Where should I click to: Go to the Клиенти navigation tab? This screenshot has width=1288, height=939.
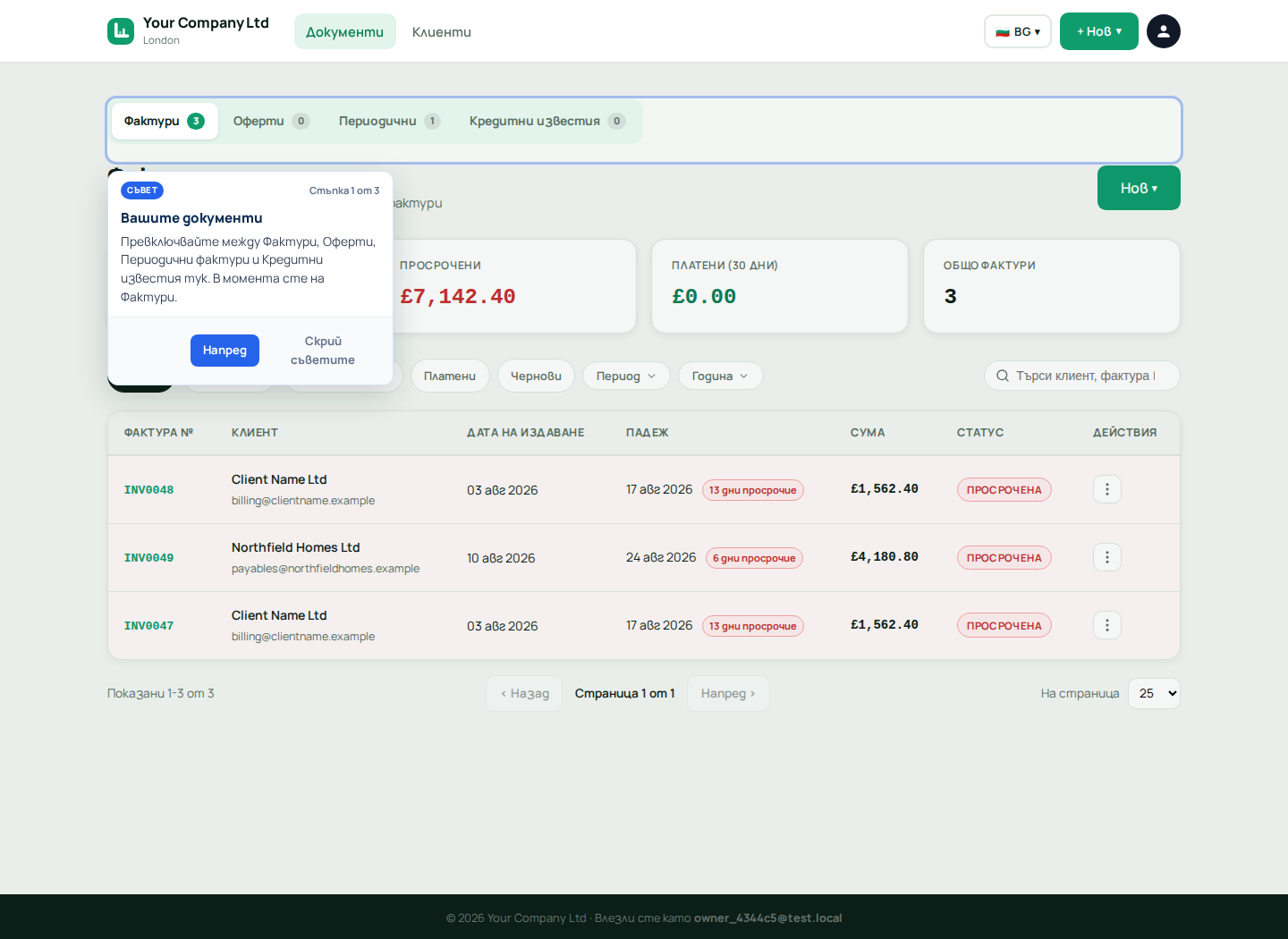click(442, 31)
